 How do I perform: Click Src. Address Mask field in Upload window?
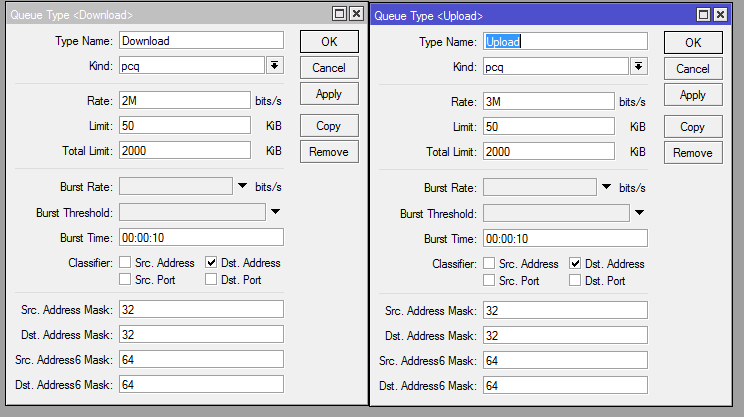click(565, 310)
